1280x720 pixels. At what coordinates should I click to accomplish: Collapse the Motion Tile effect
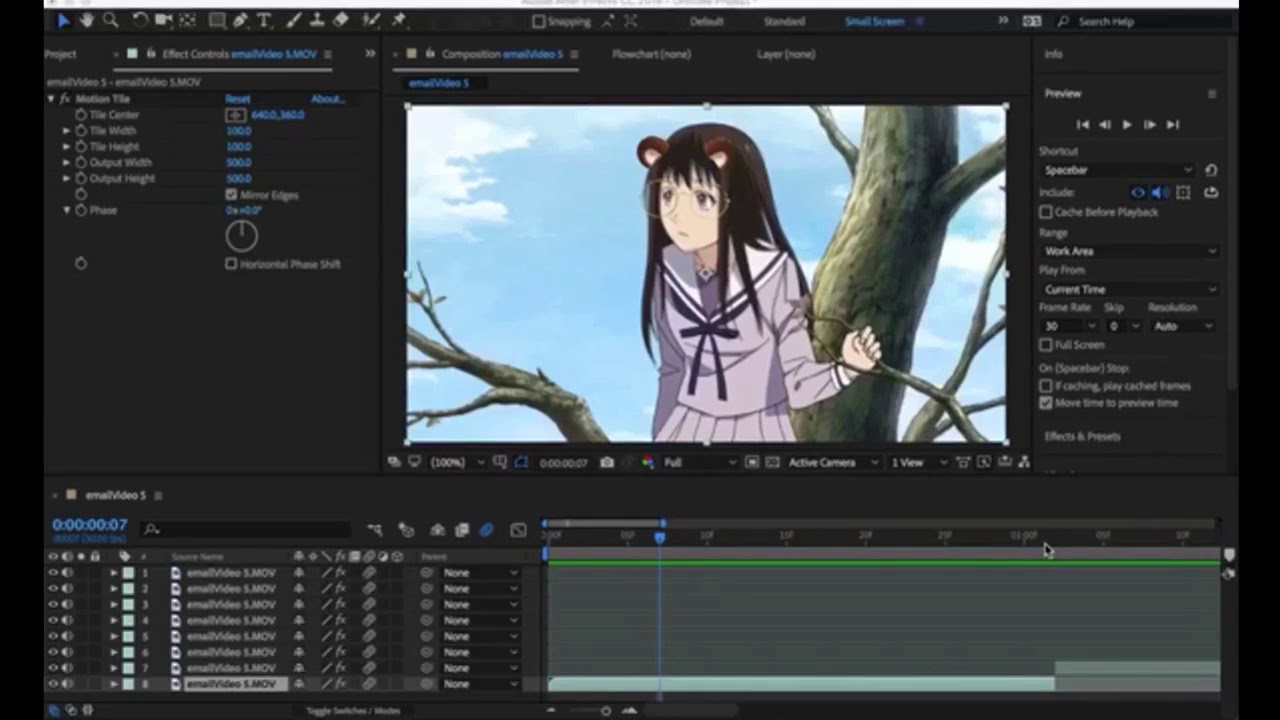(x=51, y=99)
